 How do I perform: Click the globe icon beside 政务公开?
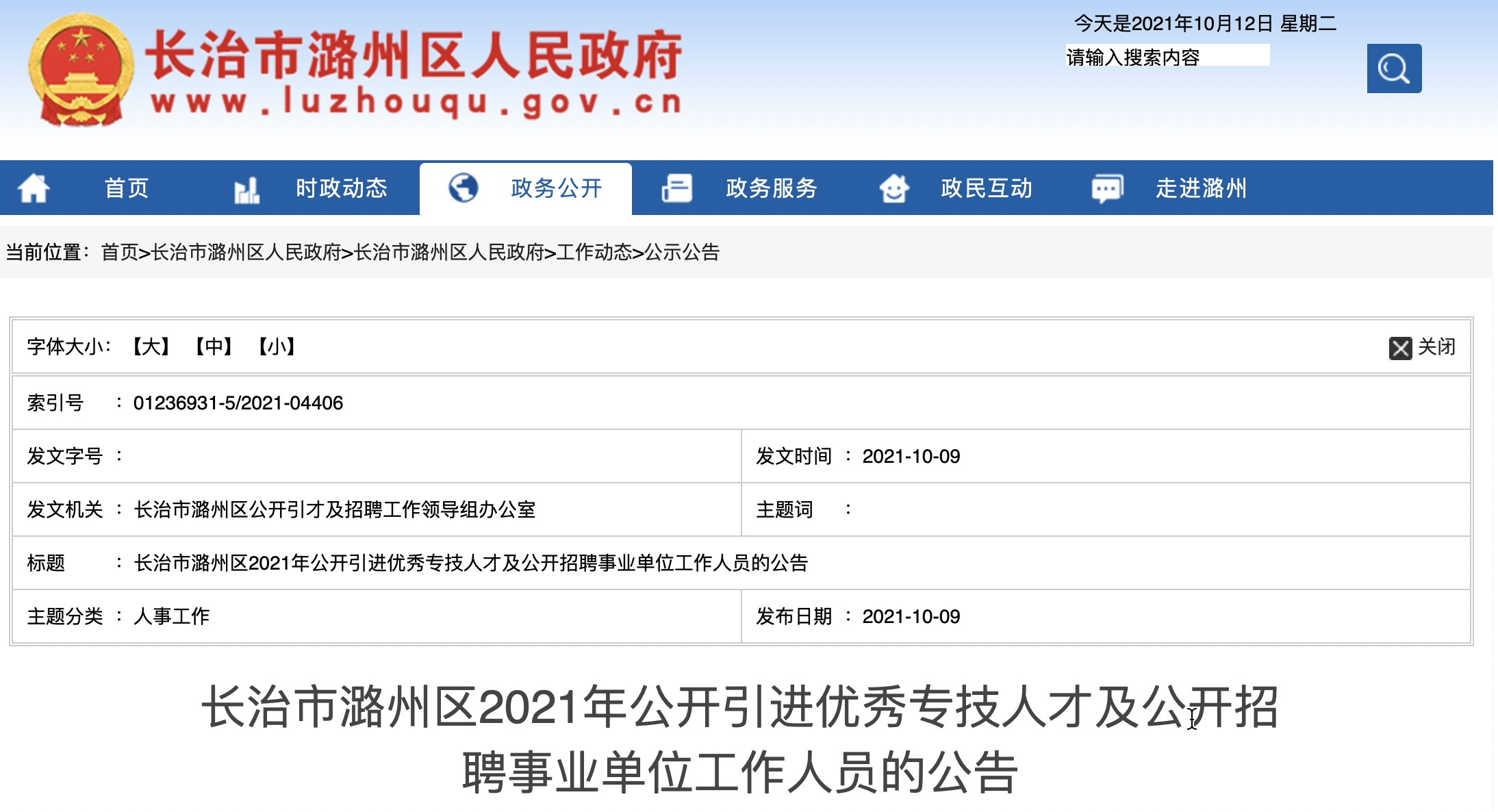click(463, 188)
